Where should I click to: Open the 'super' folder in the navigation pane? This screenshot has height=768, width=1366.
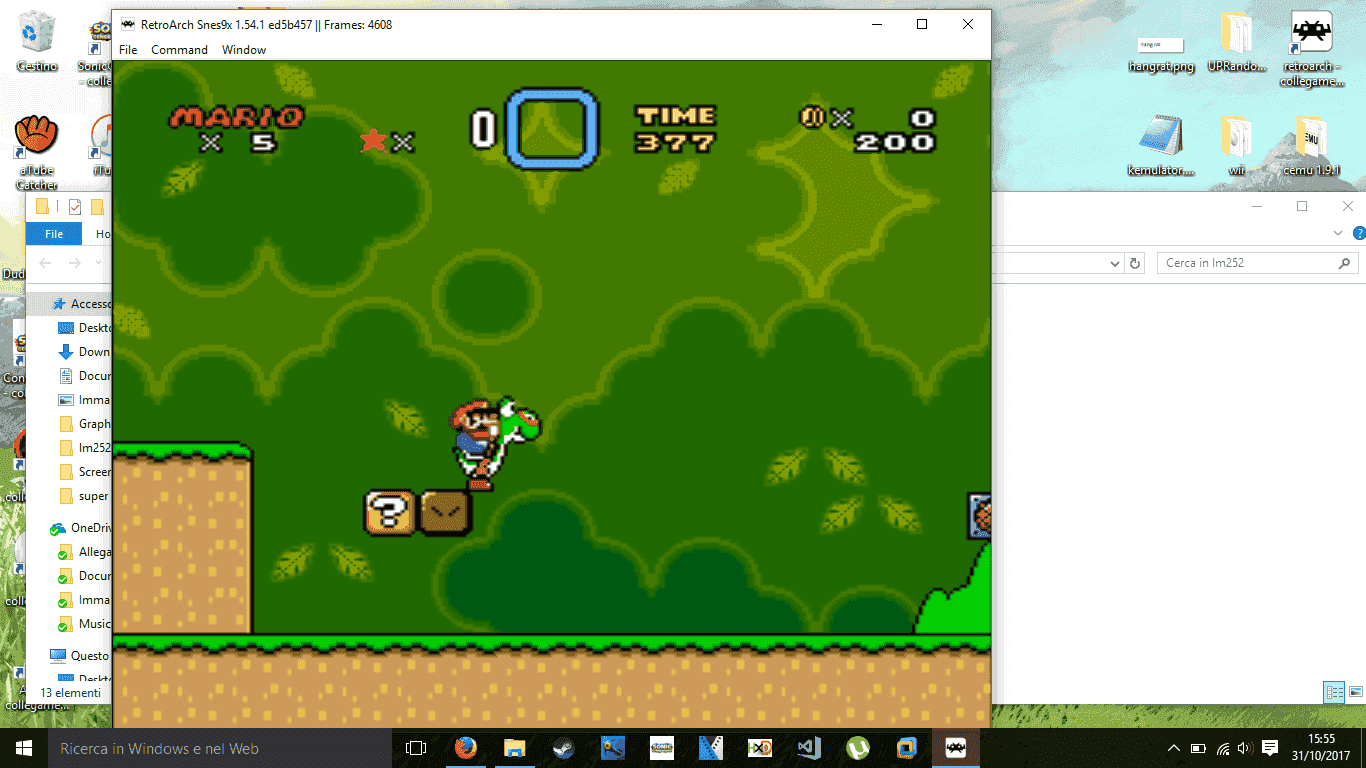coord(84,495)
